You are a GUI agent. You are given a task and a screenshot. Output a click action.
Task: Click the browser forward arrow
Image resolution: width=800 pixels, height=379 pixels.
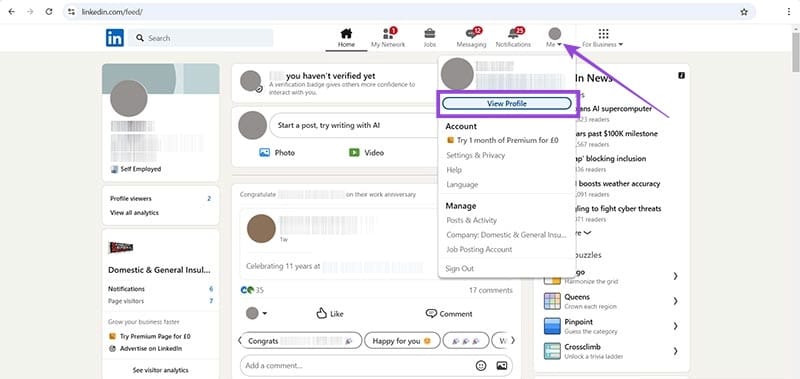(30, 12)
